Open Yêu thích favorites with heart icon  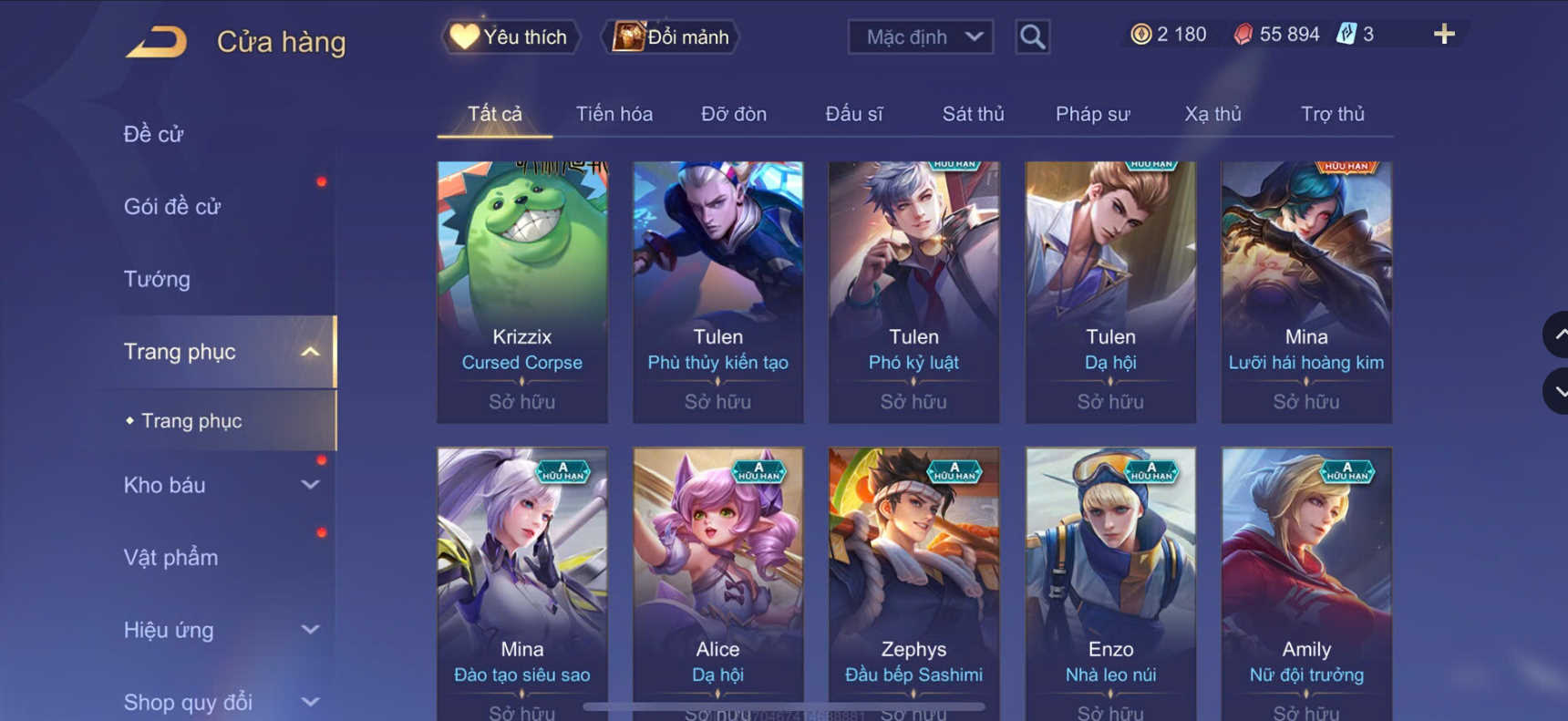(511, 36)
